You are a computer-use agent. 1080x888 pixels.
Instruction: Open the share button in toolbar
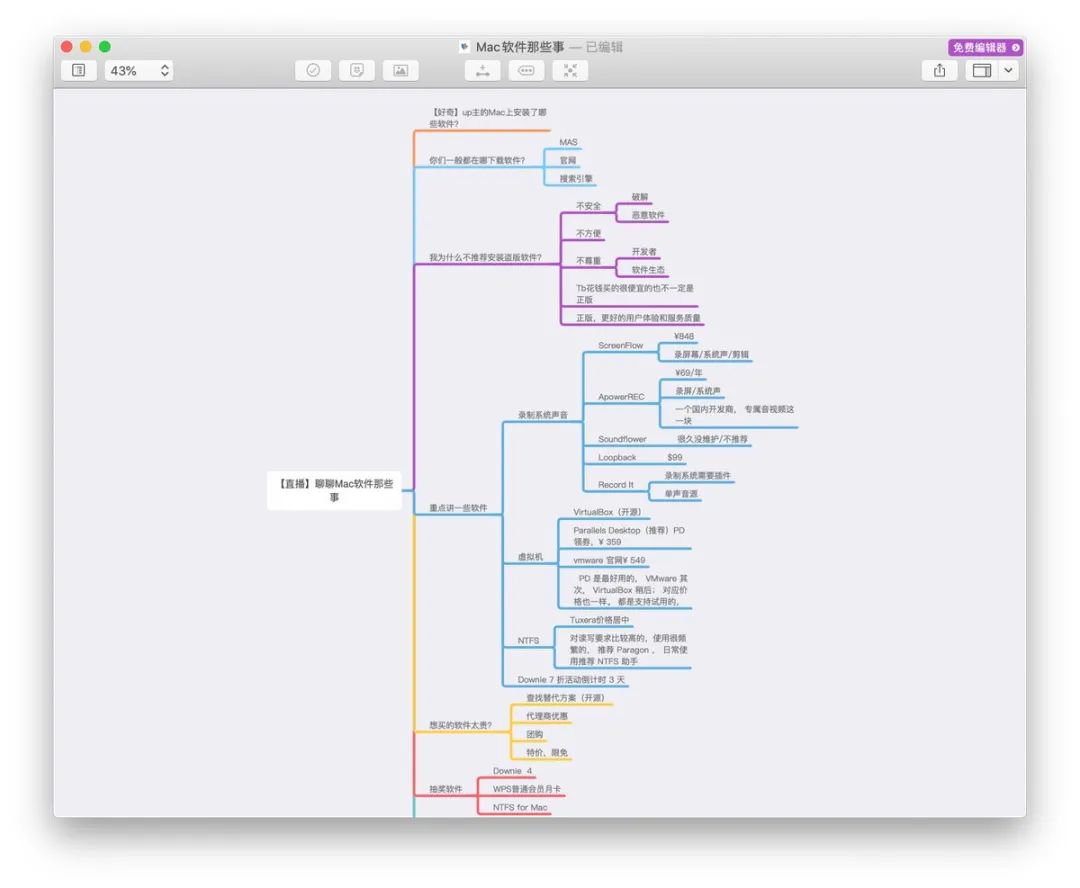tap(939, 70)
